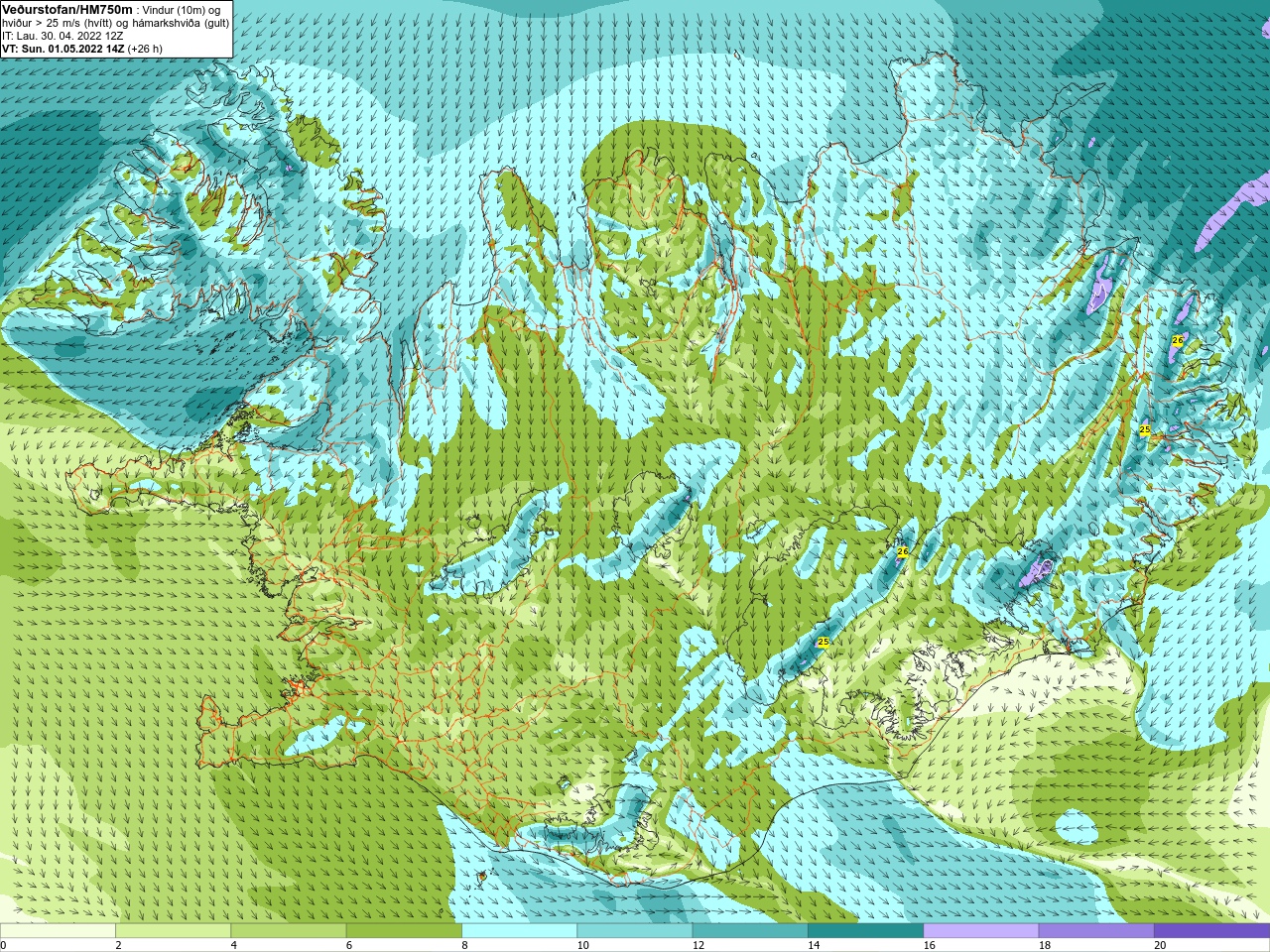Click the Veðurstofan/HM750m title text
The image size is (1270, 952).
[66, 10]
